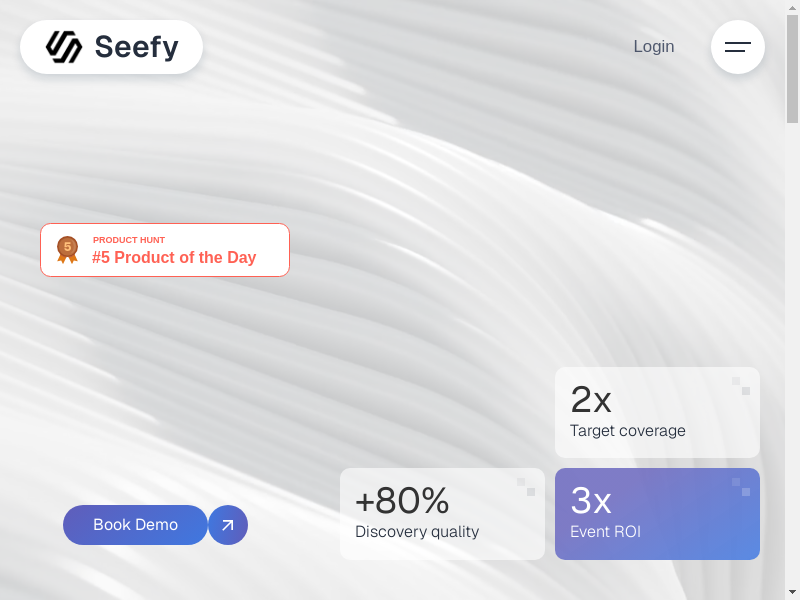Viewport: 800px width, 600px height.
Task: Click the small "PRODUCT HUNT" label text
Action: 129,240
